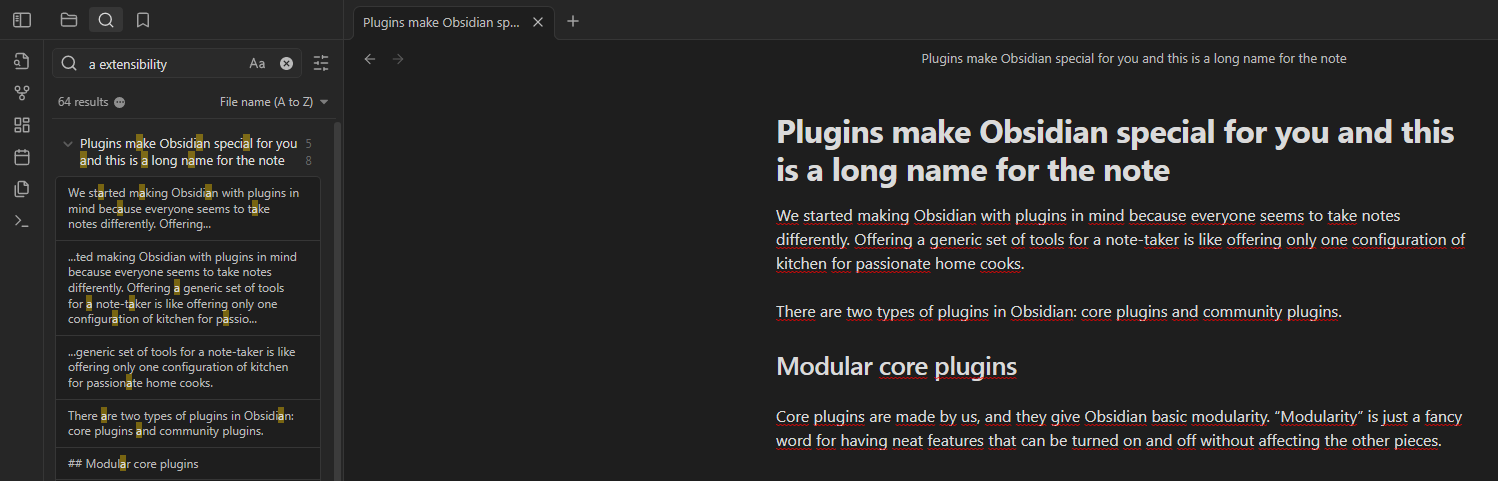
Task: Clear the search query
Action: tap(286, 64)
